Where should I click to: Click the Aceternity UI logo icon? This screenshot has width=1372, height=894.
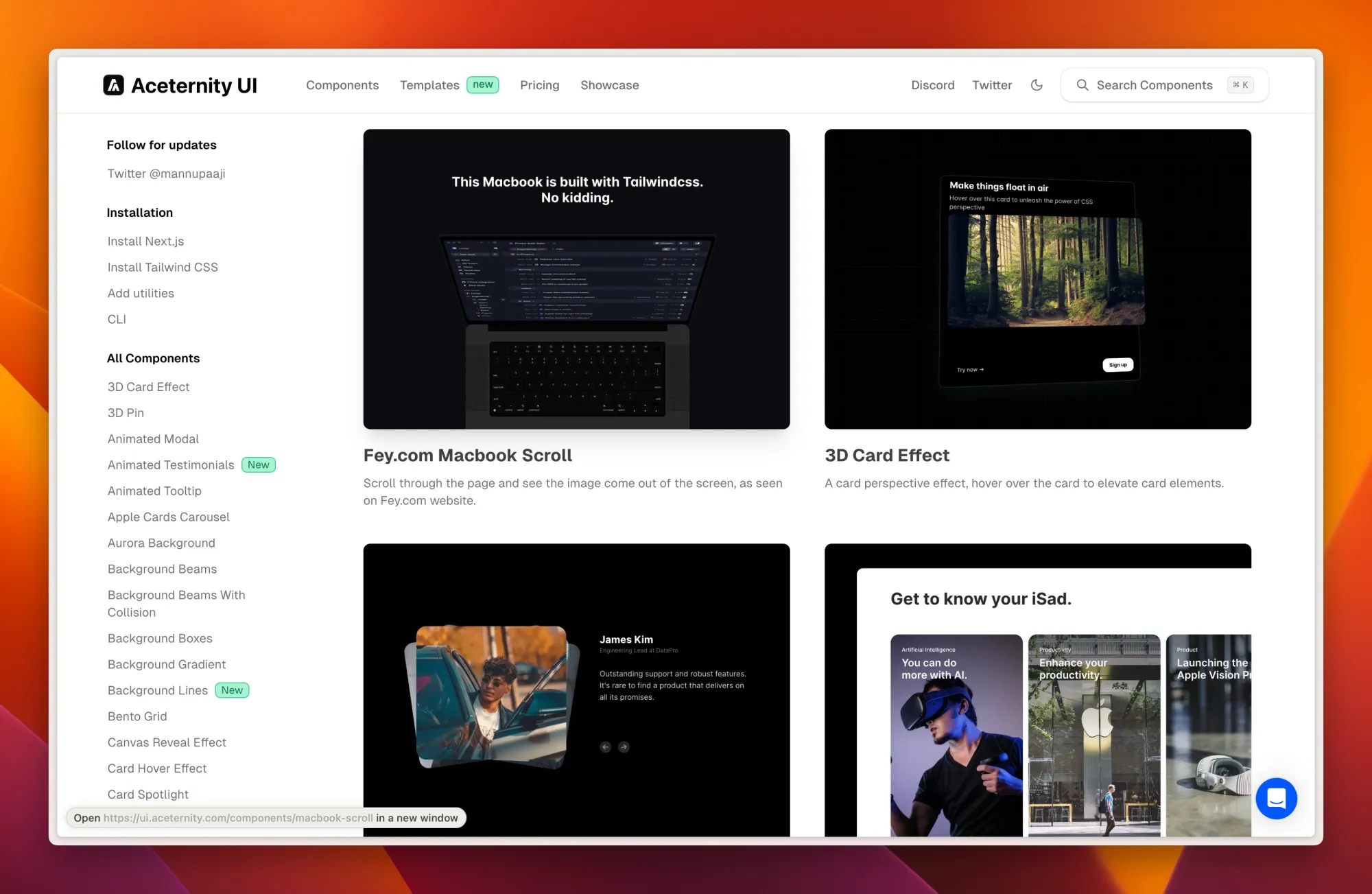(114, 85)
